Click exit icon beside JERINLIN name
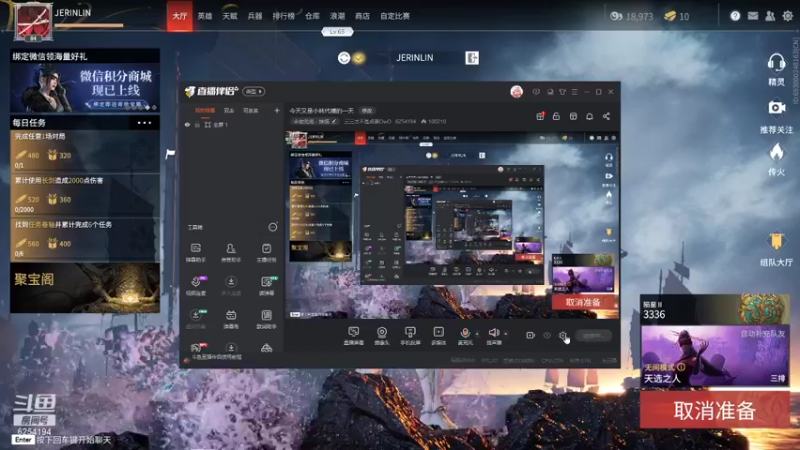Image resolution: width=800 pixels, height=450 pixels. pos(472,58)
